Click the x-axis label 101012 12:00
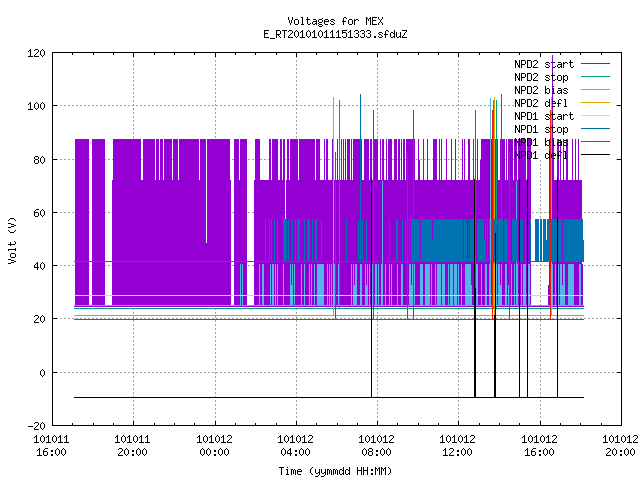The image size is (640, 480). [458, 446]
